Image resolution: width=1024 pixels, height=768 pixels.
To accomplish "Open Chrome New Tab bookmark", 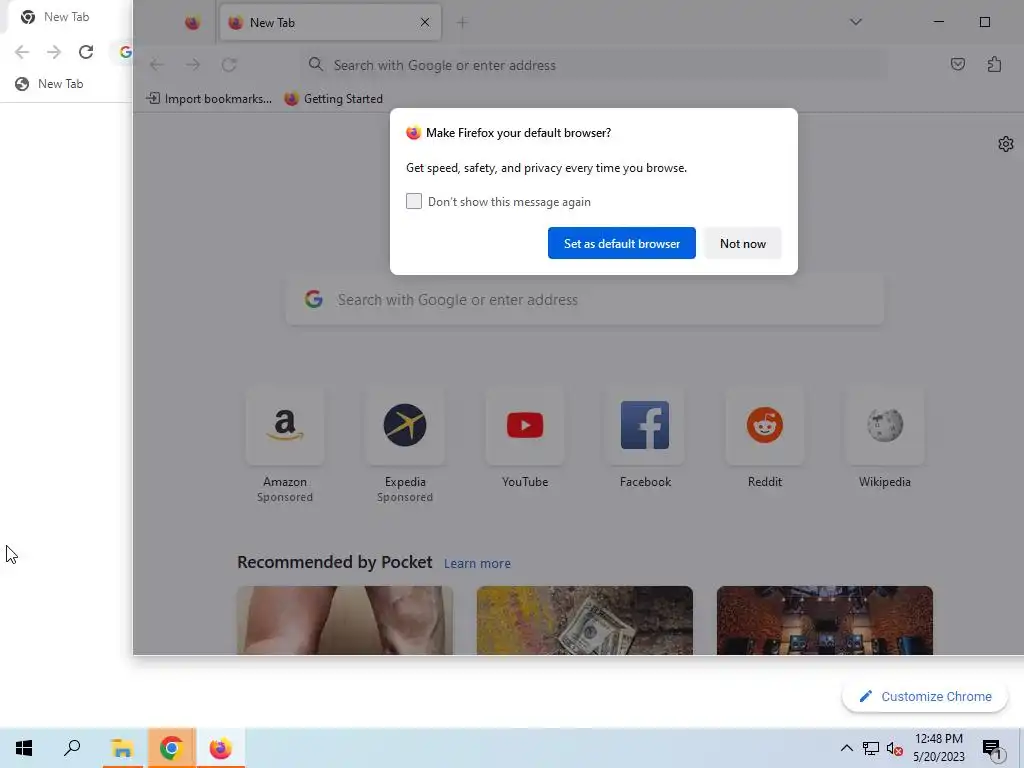I will pyautogui.click(x=50, y=84).
